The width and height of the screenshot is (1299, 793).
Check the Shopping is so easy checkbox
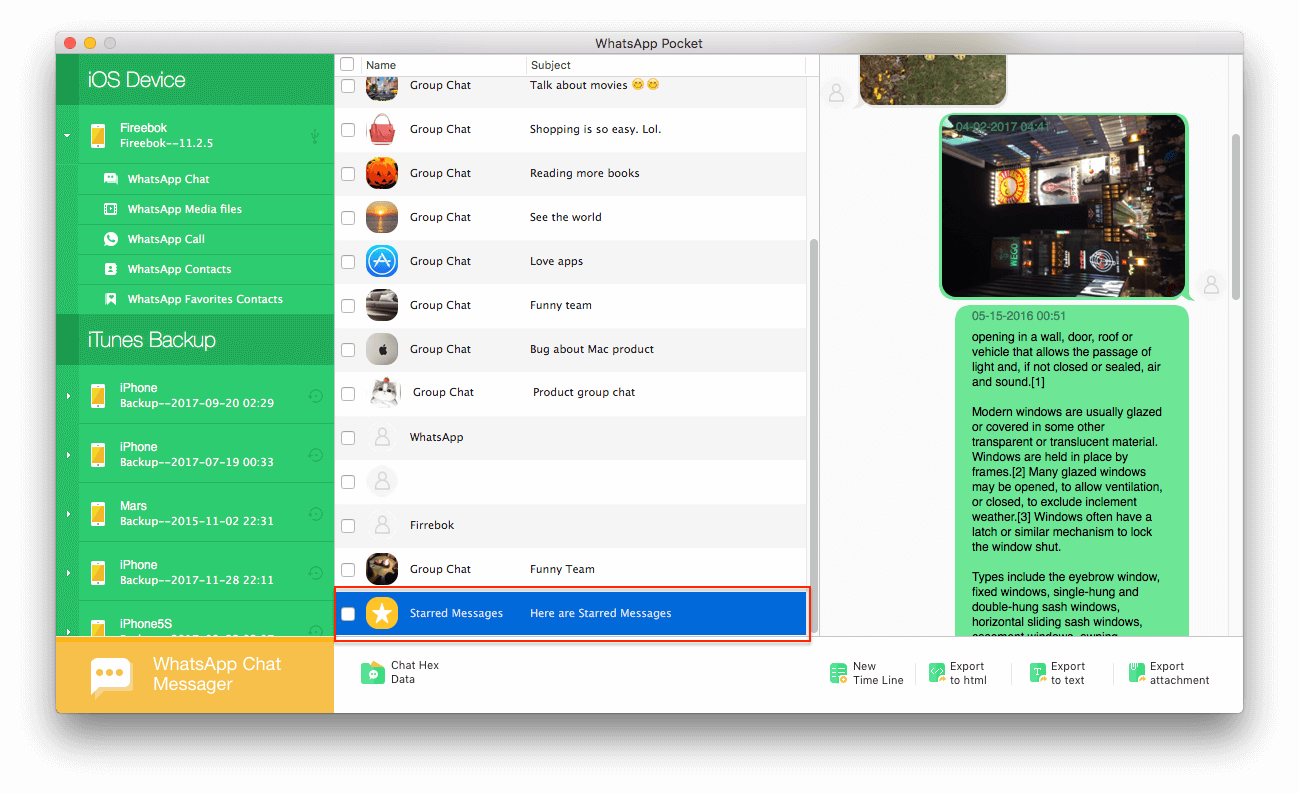pos(348,130)
